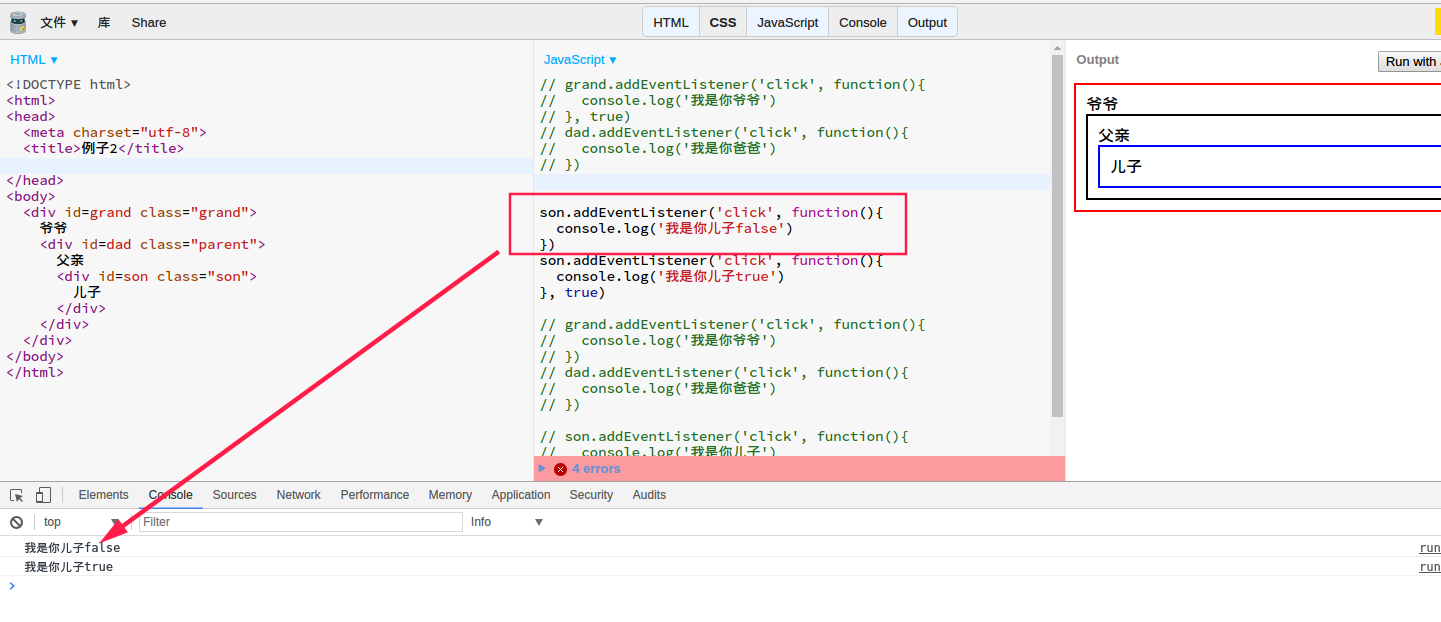Switch to the DevTools Console tab
The width and height of the screenshot is (1441, 622).
pyautogui.click(x=171, y=495)
